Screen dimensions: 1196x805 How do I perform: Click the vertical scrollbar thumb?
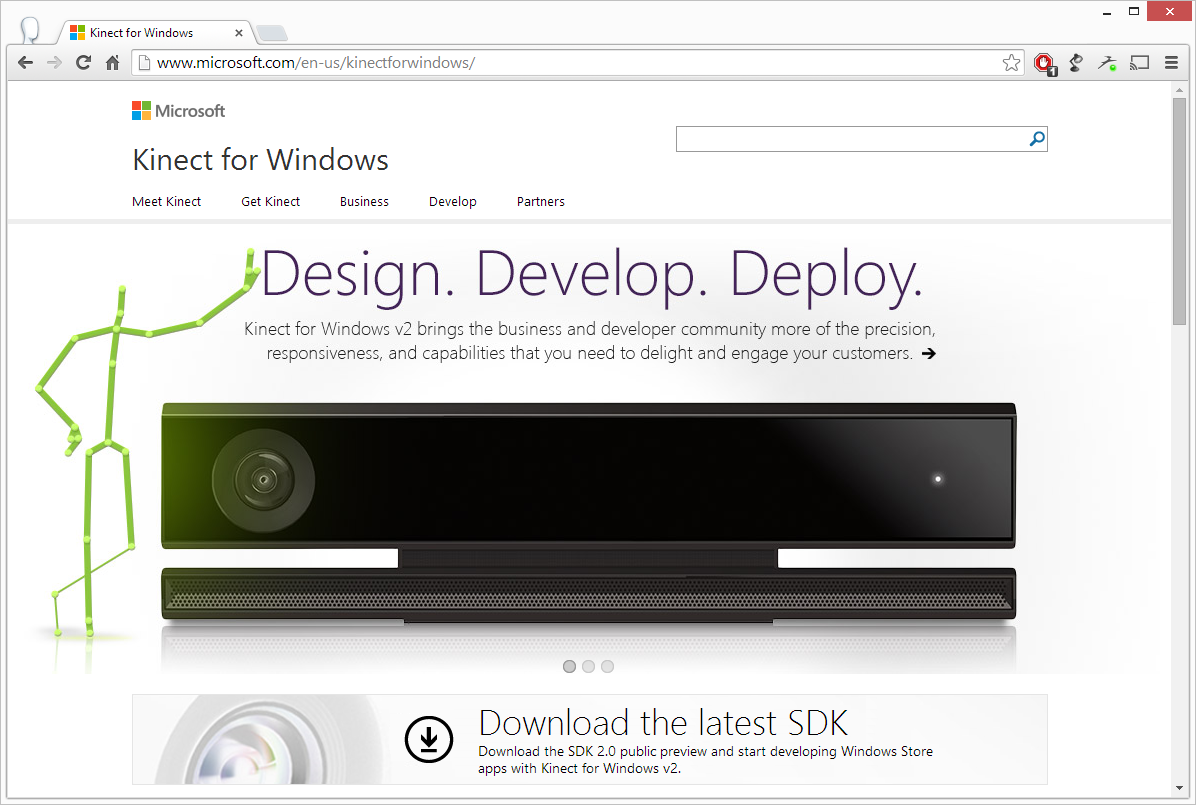click(1180, 210)
